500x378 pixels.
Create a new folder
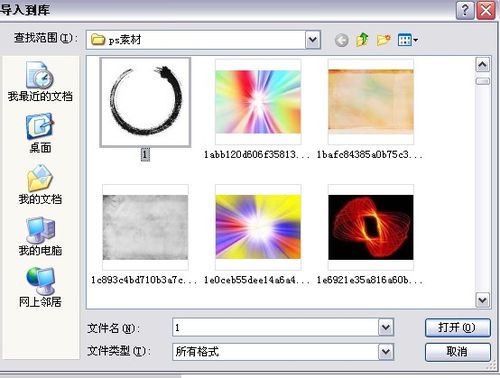384,40
